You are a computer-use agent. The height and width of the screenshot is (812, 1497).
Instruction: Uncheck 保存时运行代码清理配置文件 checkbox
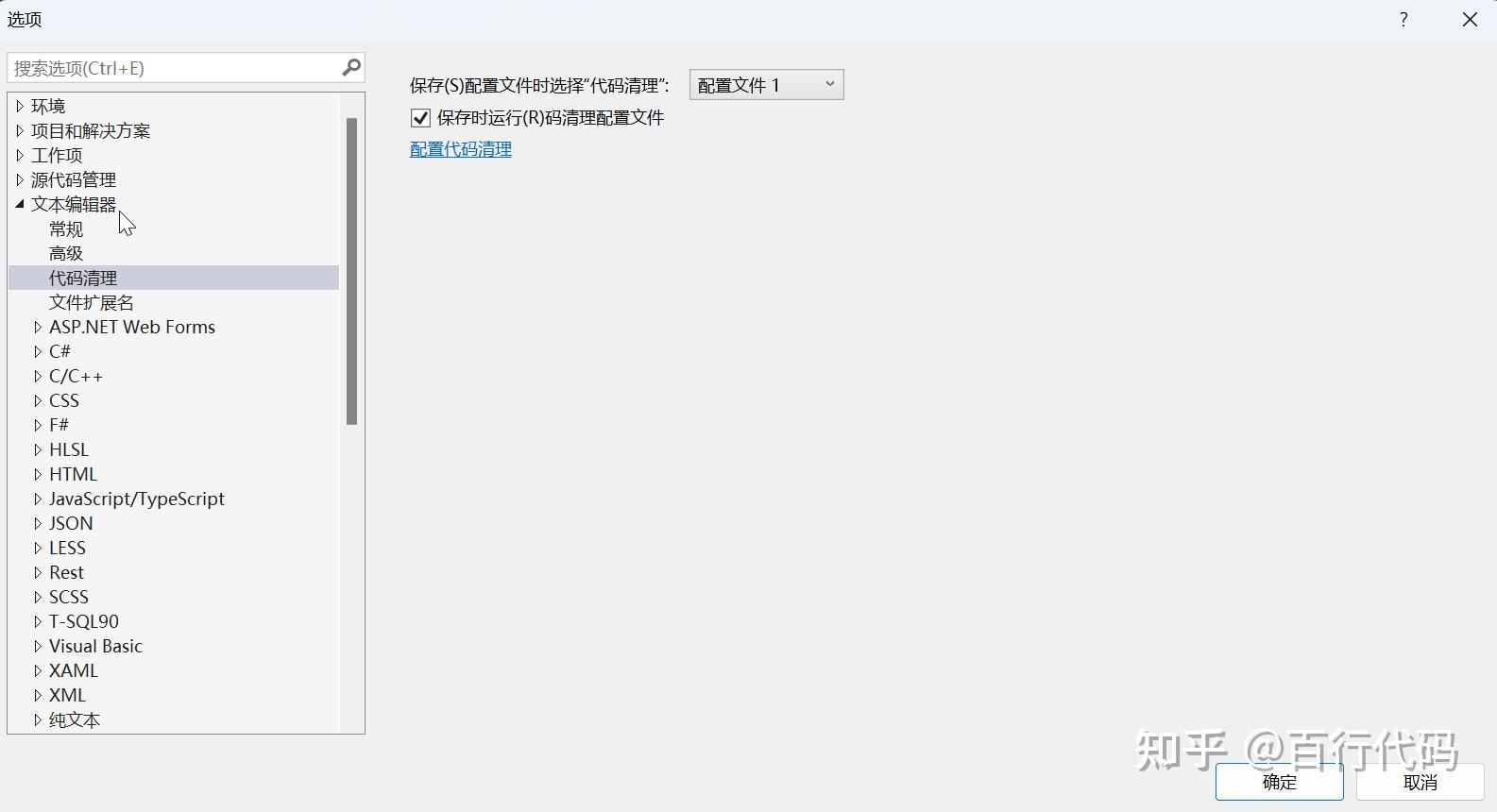pyautogui.click(x=420, y=118)
